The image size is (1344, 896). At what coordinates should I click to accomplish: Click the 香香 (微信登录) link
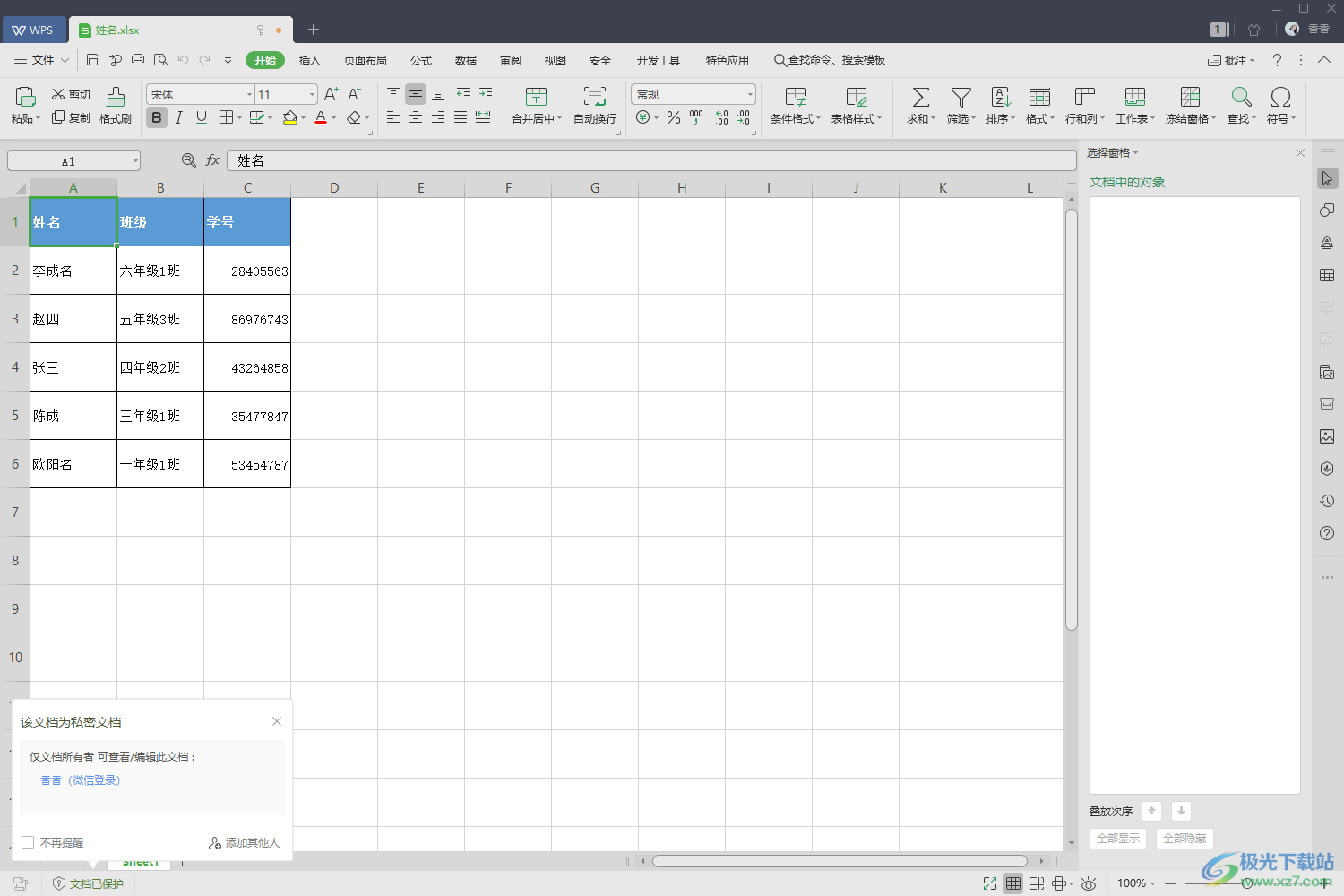point(80,780)
